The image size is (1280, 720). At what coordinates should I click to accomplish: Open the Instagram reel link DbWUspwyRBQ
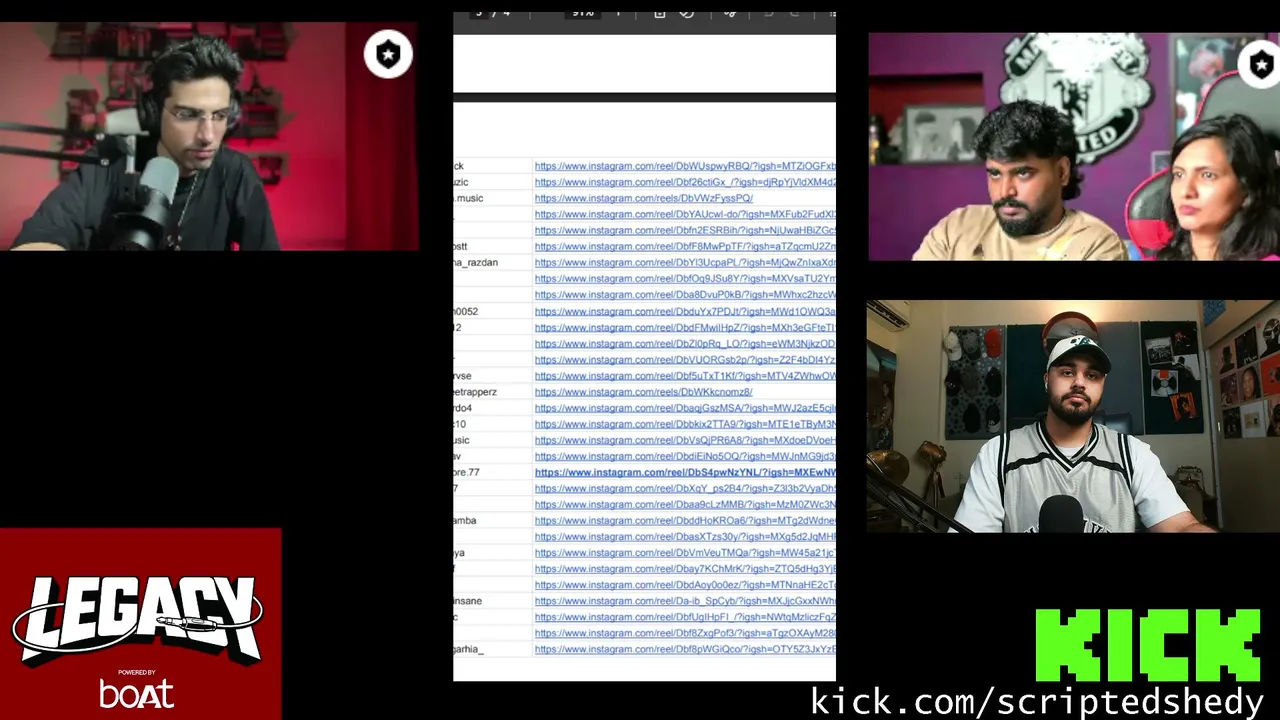pos(685,166)
